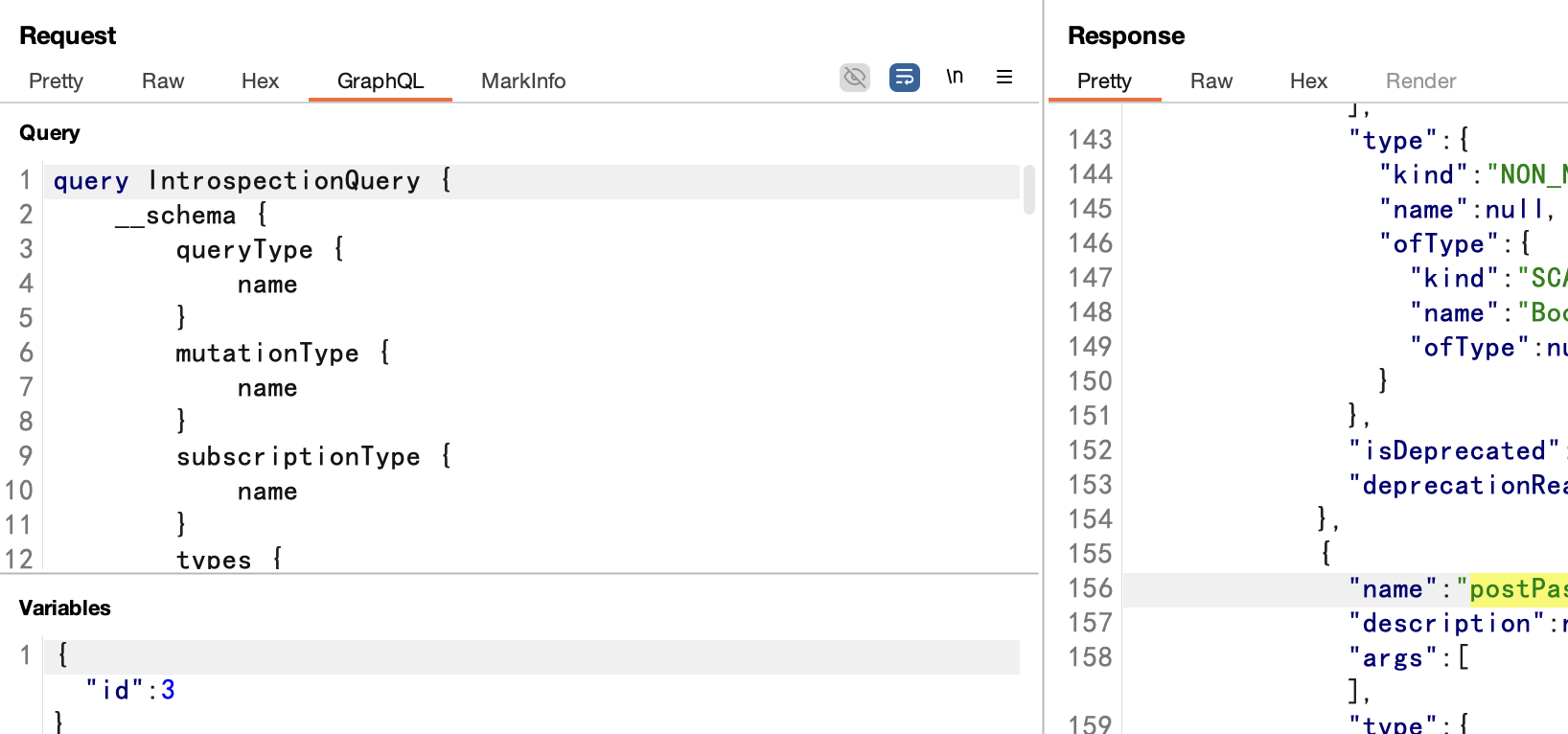This screenshot has height=734, width=1568.
Task: Click subscriptionType in the query editor
Action: 297,457
